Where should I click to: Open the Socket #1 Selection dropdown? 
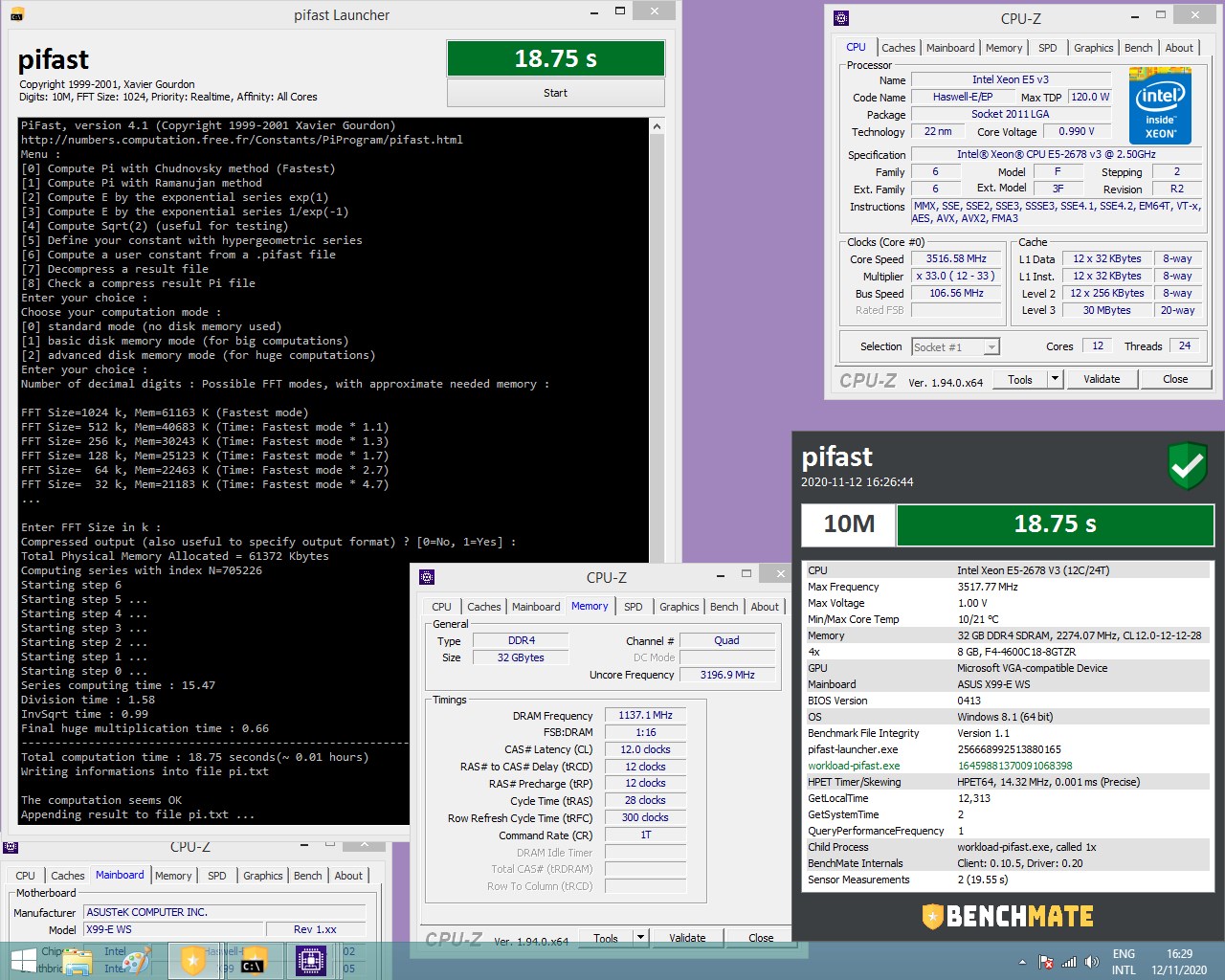click(955, 347)
